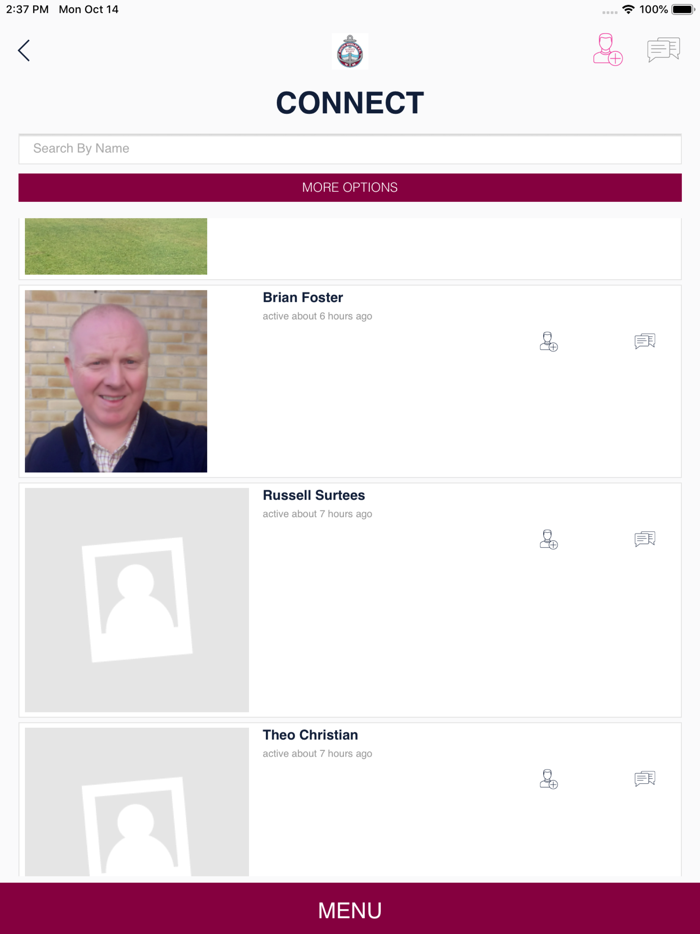This screenshot has height=934, width=700.
Task: Open Theo Christian's profile name
Action: point(310,734)
